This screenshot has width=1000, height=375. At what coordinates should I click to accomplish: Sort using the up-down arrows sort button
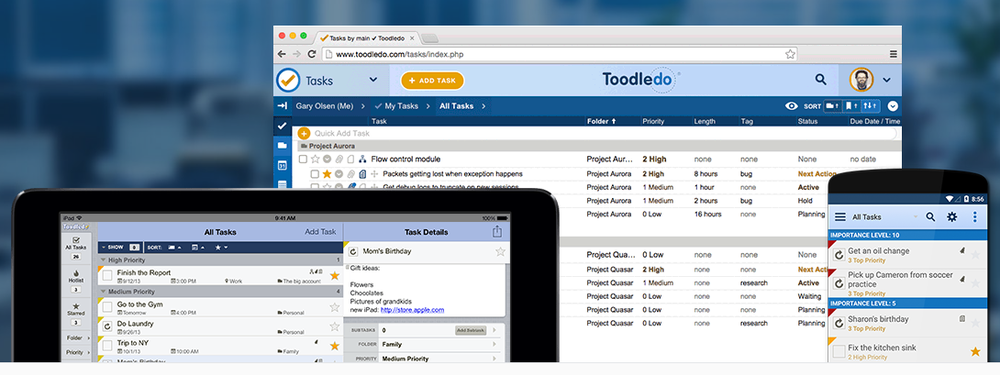870,106
